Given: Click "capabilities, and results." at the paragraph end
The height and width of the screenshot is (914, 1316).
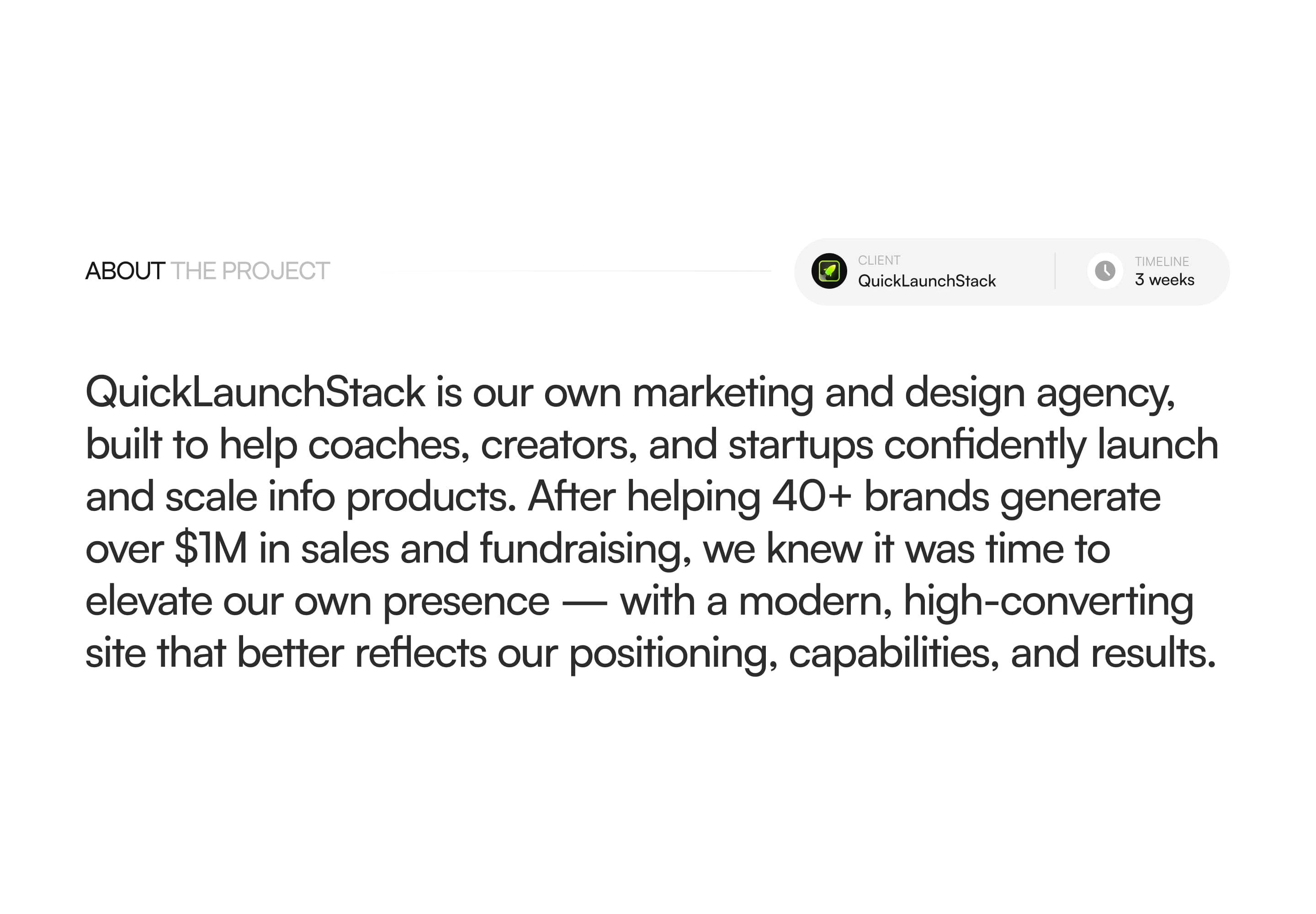Looking at the screenshot, I should coord(1002,653).
